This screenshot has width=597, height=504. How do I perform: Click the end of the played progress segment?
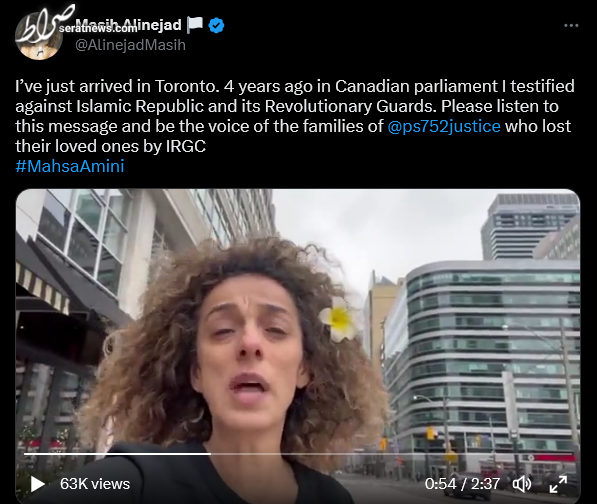pyautogui.click(x=210, y=454)
